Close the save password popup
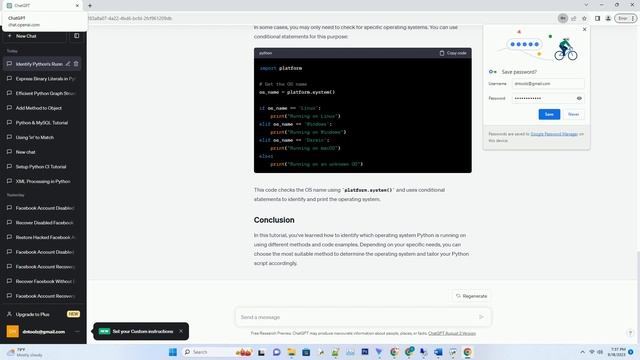The height and width of the screenshot is (360, 640). [584, 29]
